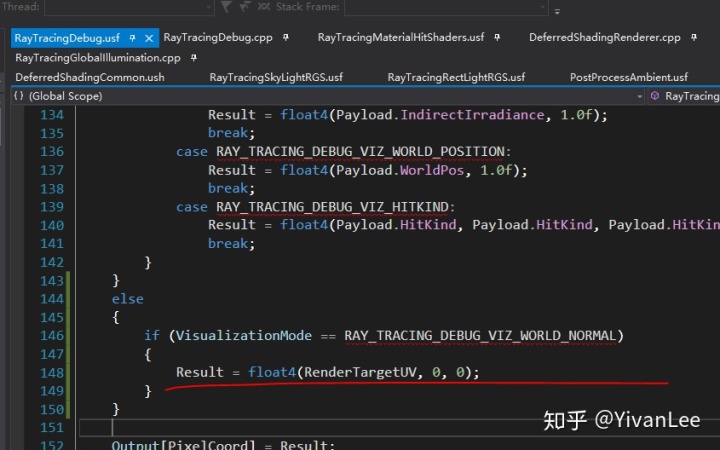Switch to the RayTracingDebug.cpp tab
The width and height of the screenshot is (720, 450).
pos(218,38)
